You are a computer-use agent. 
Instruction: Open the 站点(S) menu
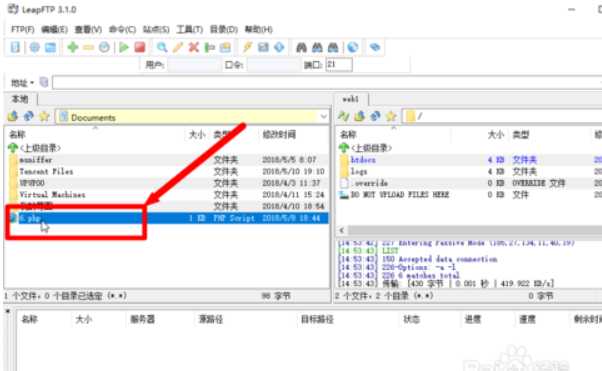[x=156, y=29]
